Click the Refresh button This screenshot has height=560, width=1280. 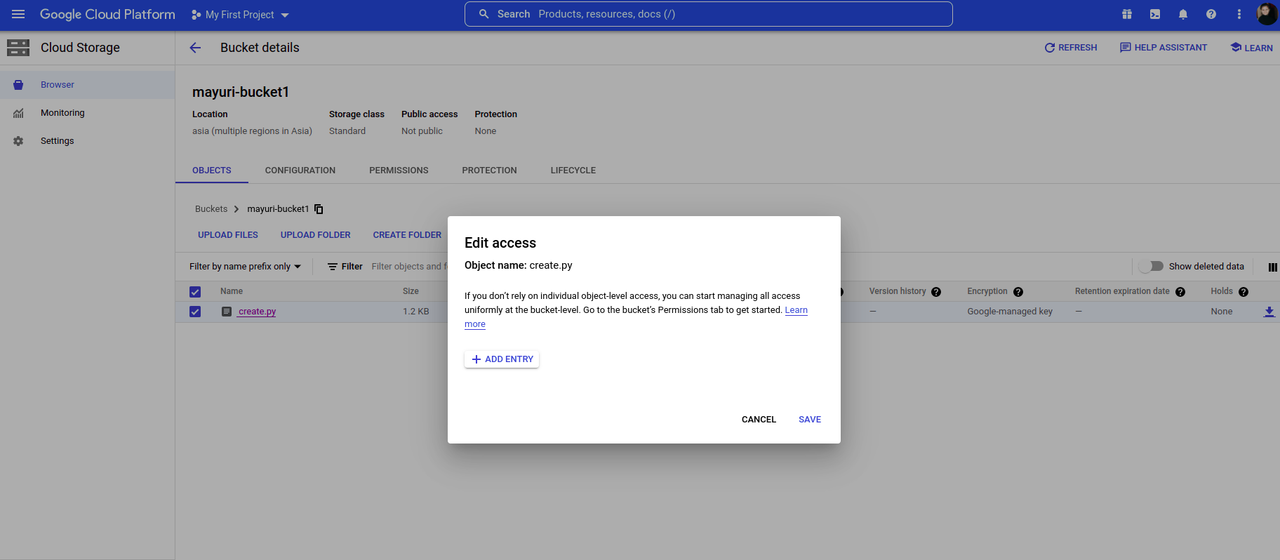(x=1071, y=48)
